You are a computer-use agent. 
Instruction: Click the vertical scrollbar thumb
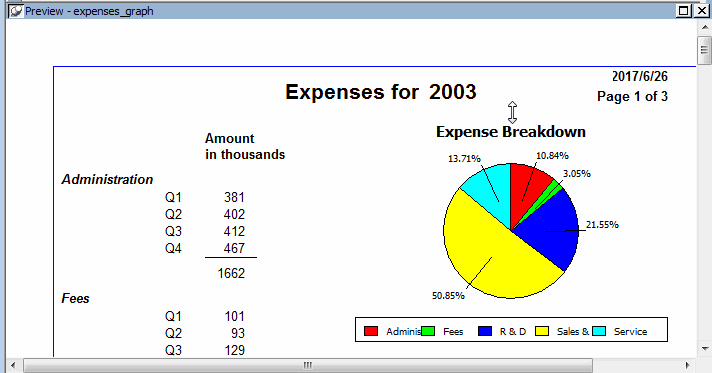click(705, 50)
